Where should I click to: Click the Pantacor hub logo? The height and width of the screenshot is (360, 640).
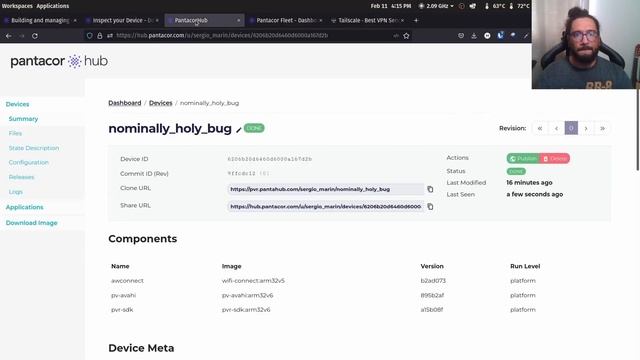(59, 61)
